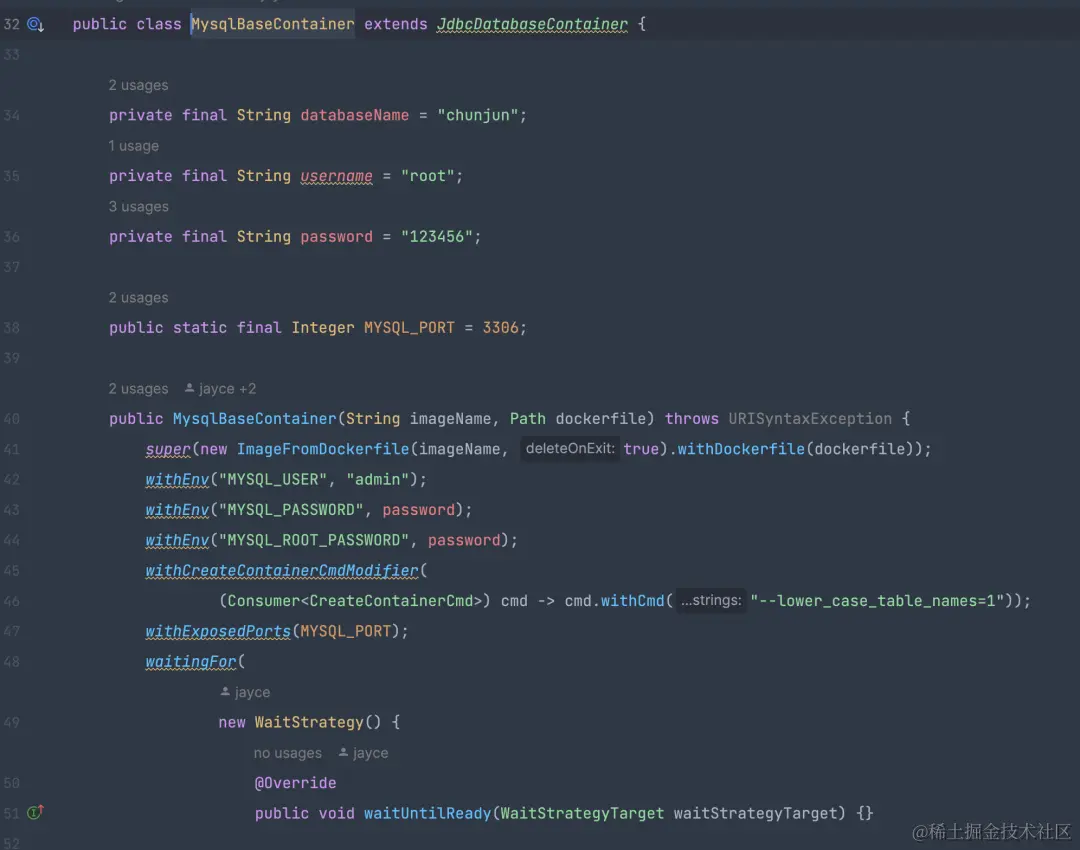Click the ImageFromDockerfile constructor call
The image size is (1080, 850).
pos(323,449)
